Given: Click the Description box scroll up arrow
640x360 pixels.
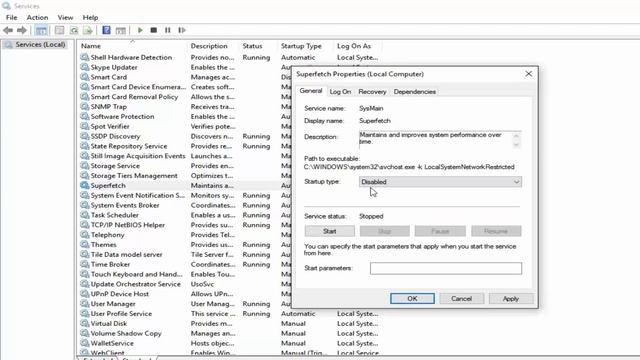Looking at the screenshot, I should [516, 136].
